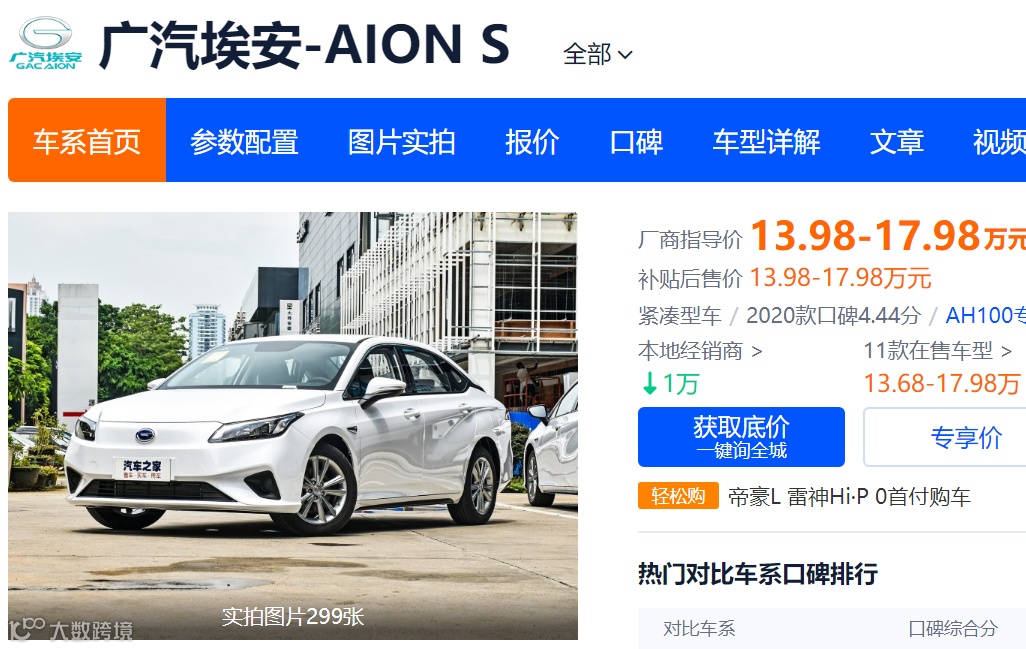Switch to the 参数配置 tab

pos(244,141)
